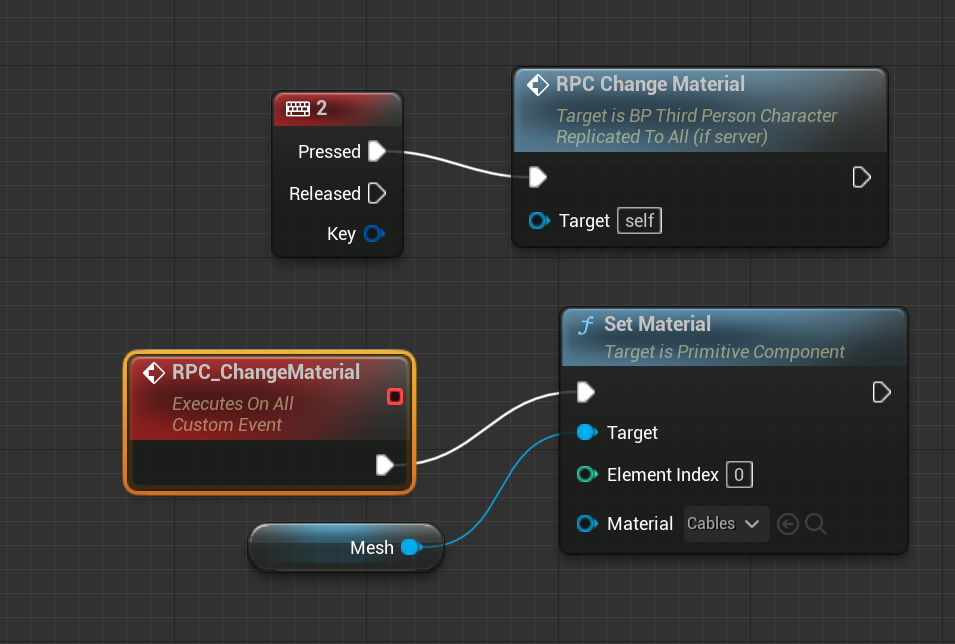Click the browse to asset magnifier icon
Screen dimensions: 955x644
[816, 524]
